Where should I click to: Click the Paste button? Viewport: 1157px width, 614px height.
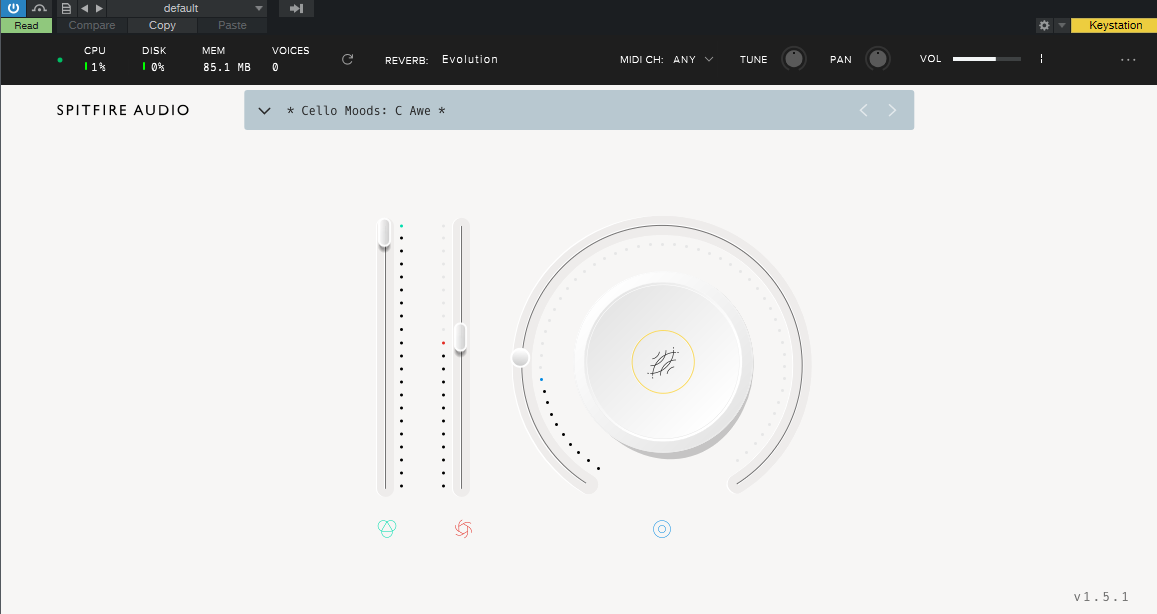point(232,25)
